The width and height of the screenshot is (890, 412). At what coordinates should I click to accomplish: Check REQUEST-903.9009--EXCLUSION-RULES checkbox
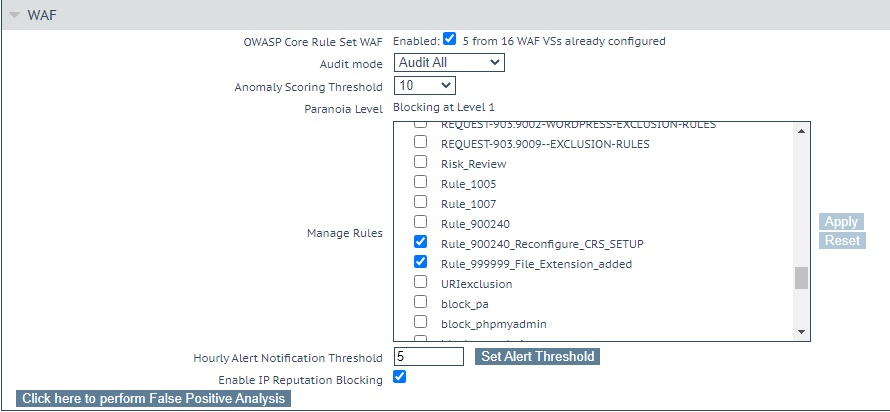coord(420,142)
